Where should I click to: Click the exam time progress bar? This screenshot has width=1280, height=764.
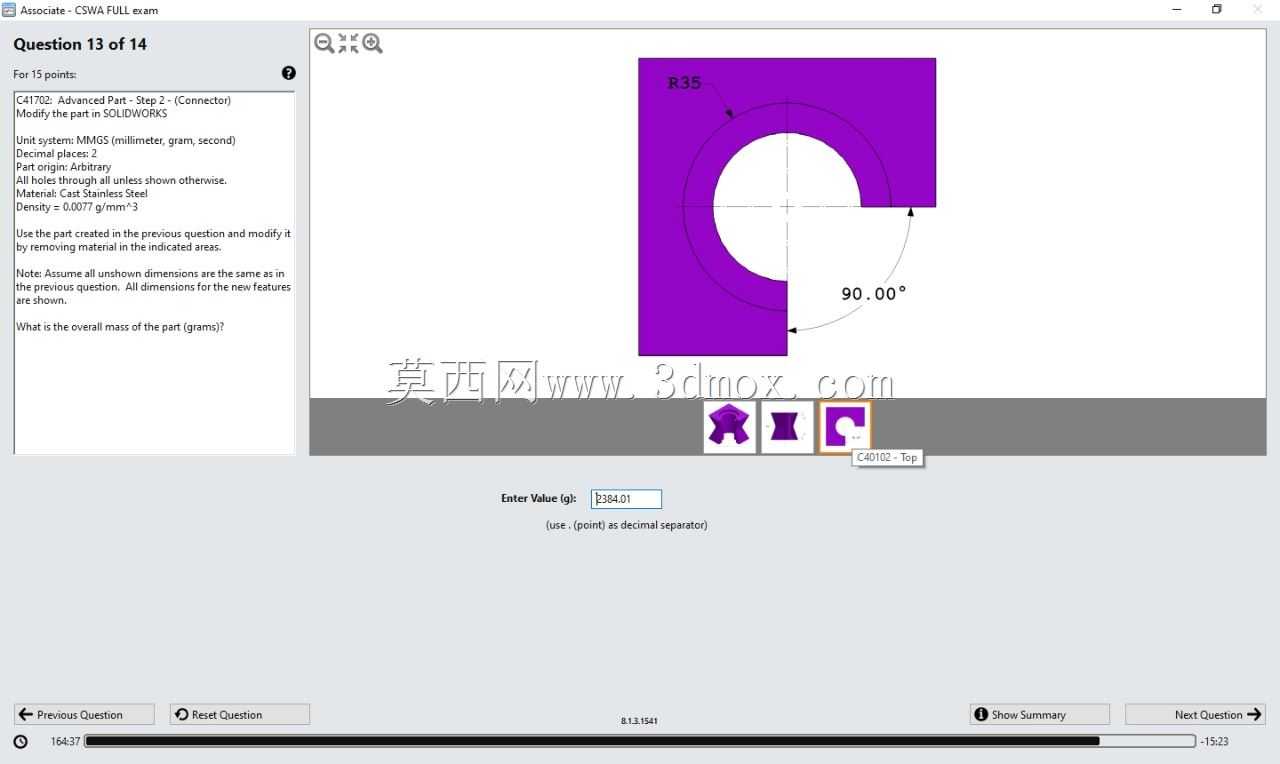point(640,741)
